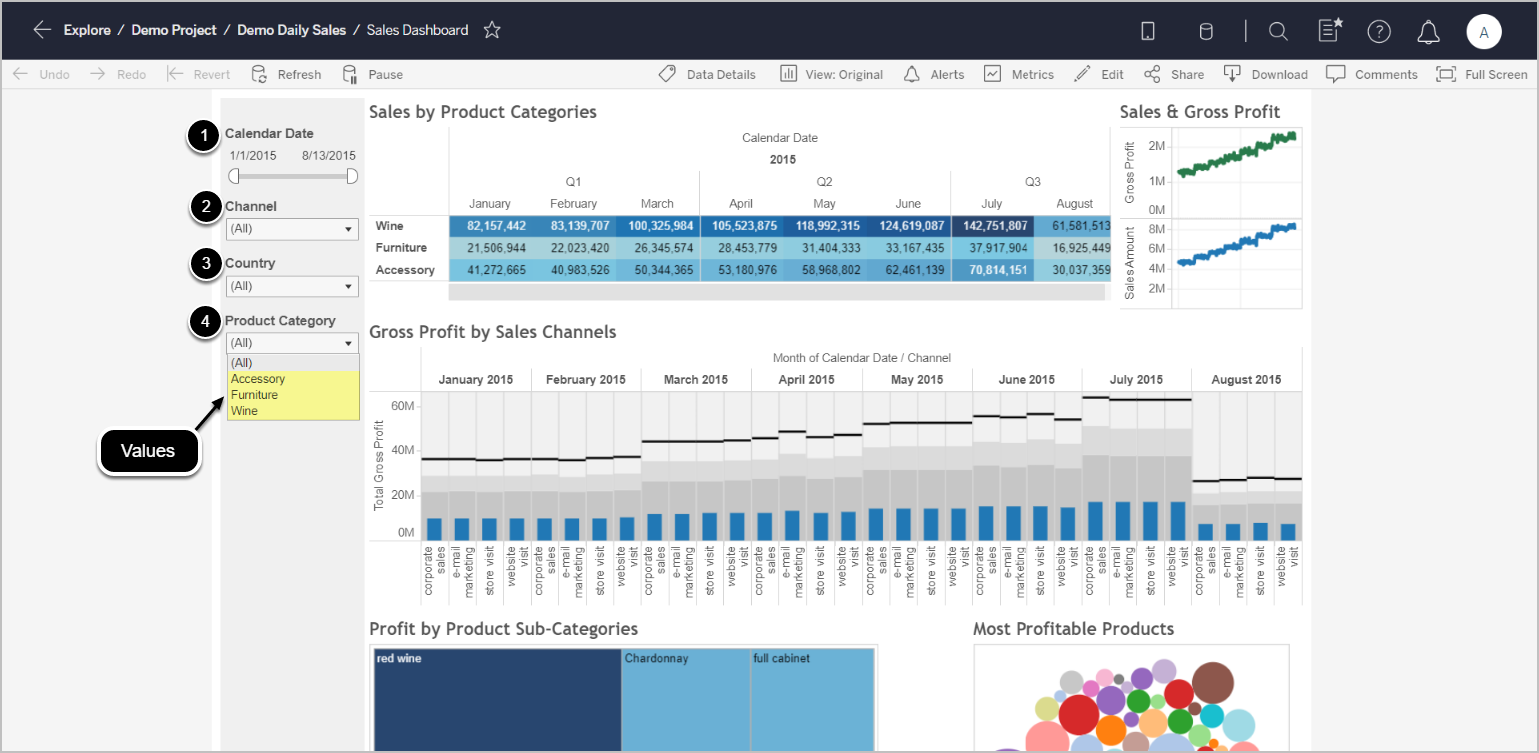The width and height of the screenshot is (1539, 753).
Task: Open notifications bell icon
Action: (1428, 32)
